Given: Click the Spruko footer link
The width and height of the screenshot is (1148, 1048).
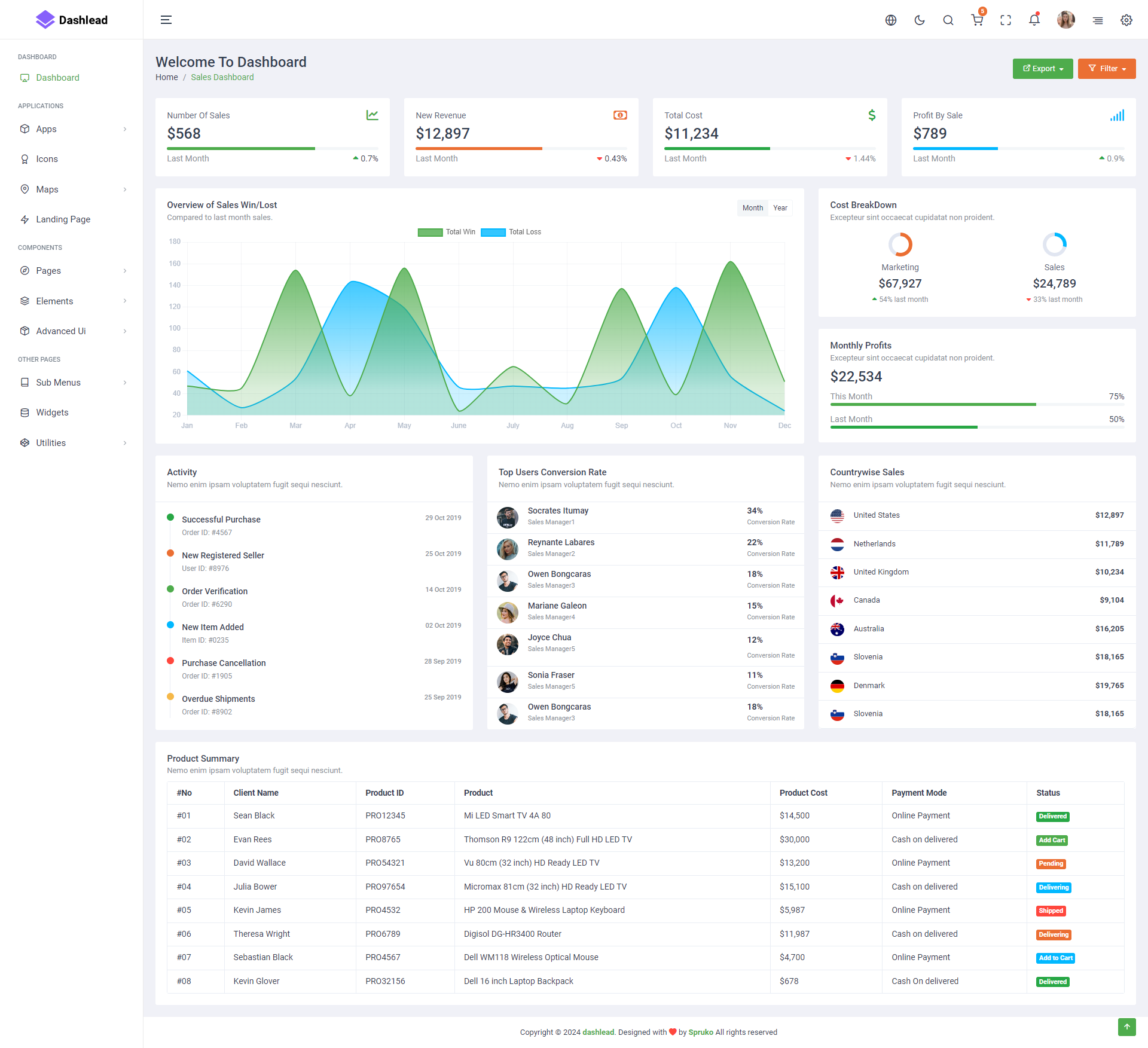Looking at the screenshot, I should 701,1032.
